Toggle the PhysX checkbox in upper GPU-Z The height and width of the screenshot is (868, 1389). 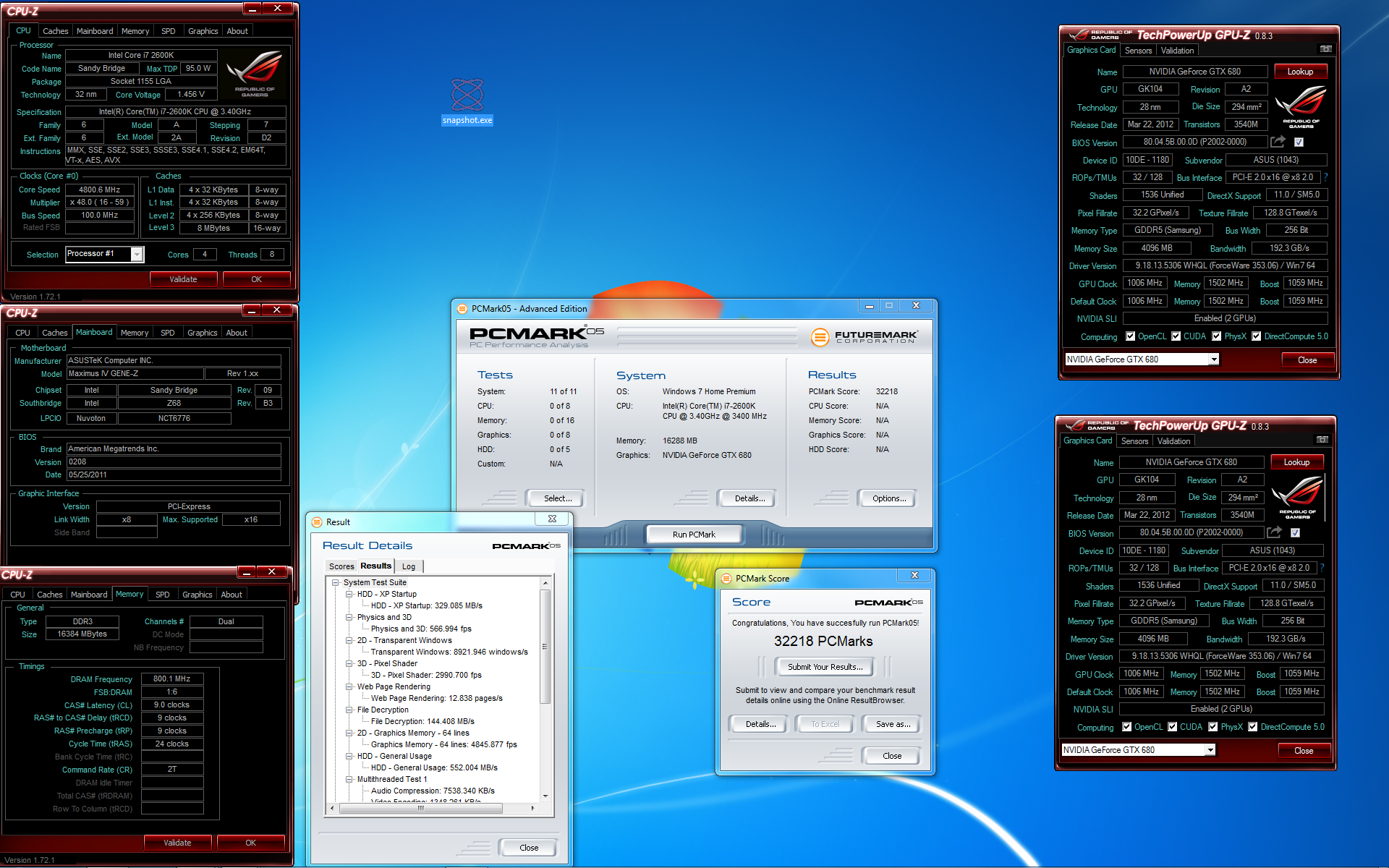click(1216, 336)
